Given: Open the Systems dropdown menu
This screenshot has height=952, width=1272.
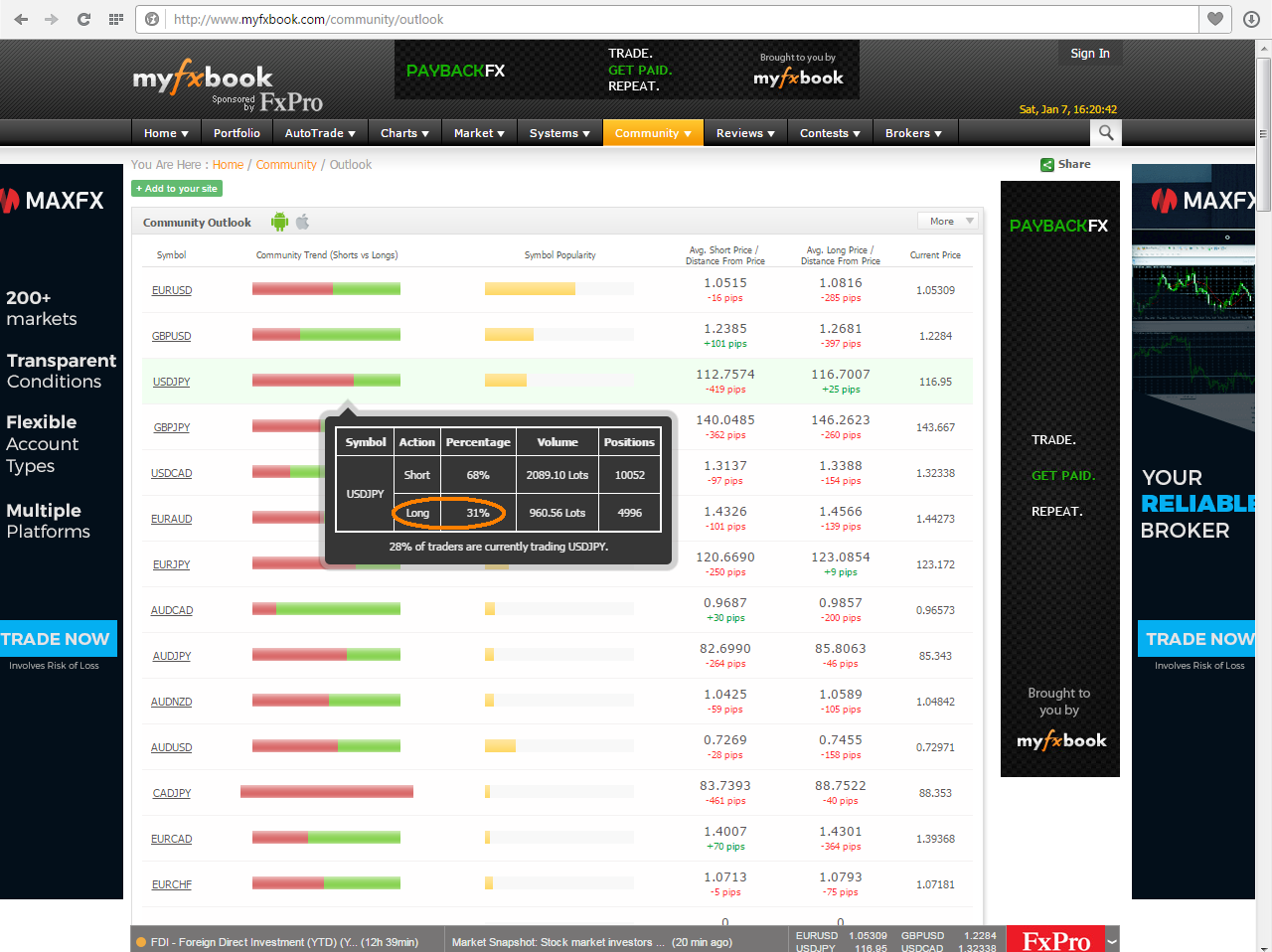Looking at the screenshot, I should tap(559, 133).
